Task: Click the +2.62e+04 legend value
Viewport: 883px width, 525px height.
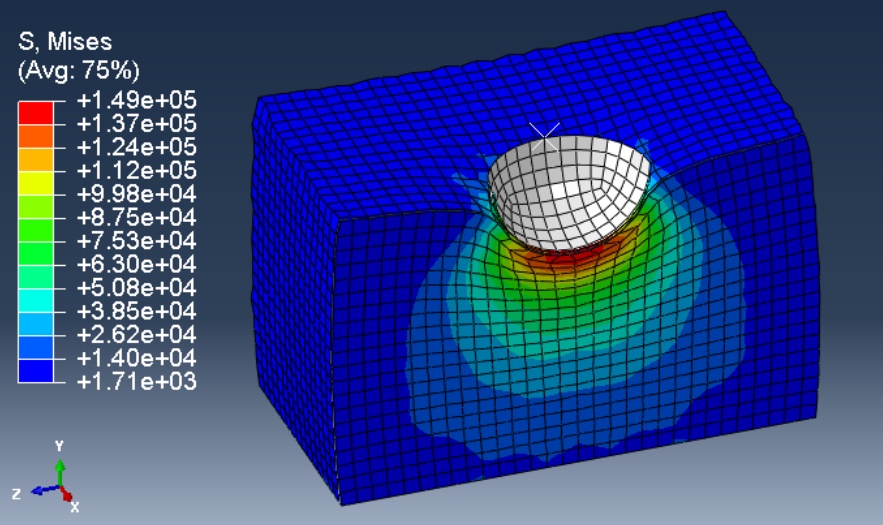Action: point(136,335)
